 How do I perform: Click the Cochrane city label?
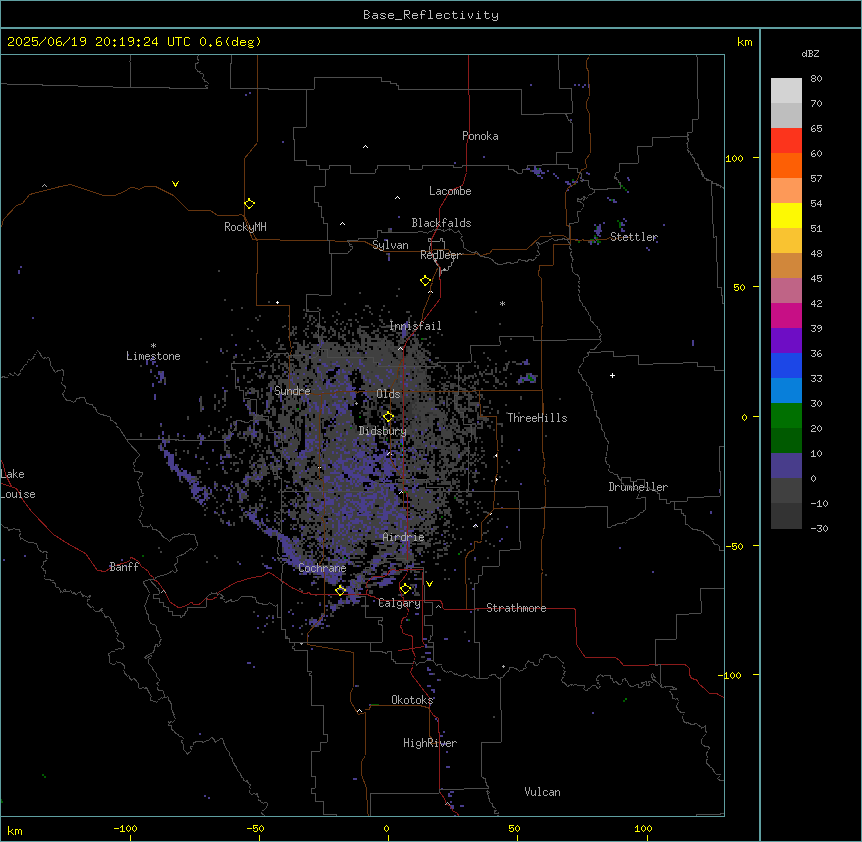coord(322,568)
